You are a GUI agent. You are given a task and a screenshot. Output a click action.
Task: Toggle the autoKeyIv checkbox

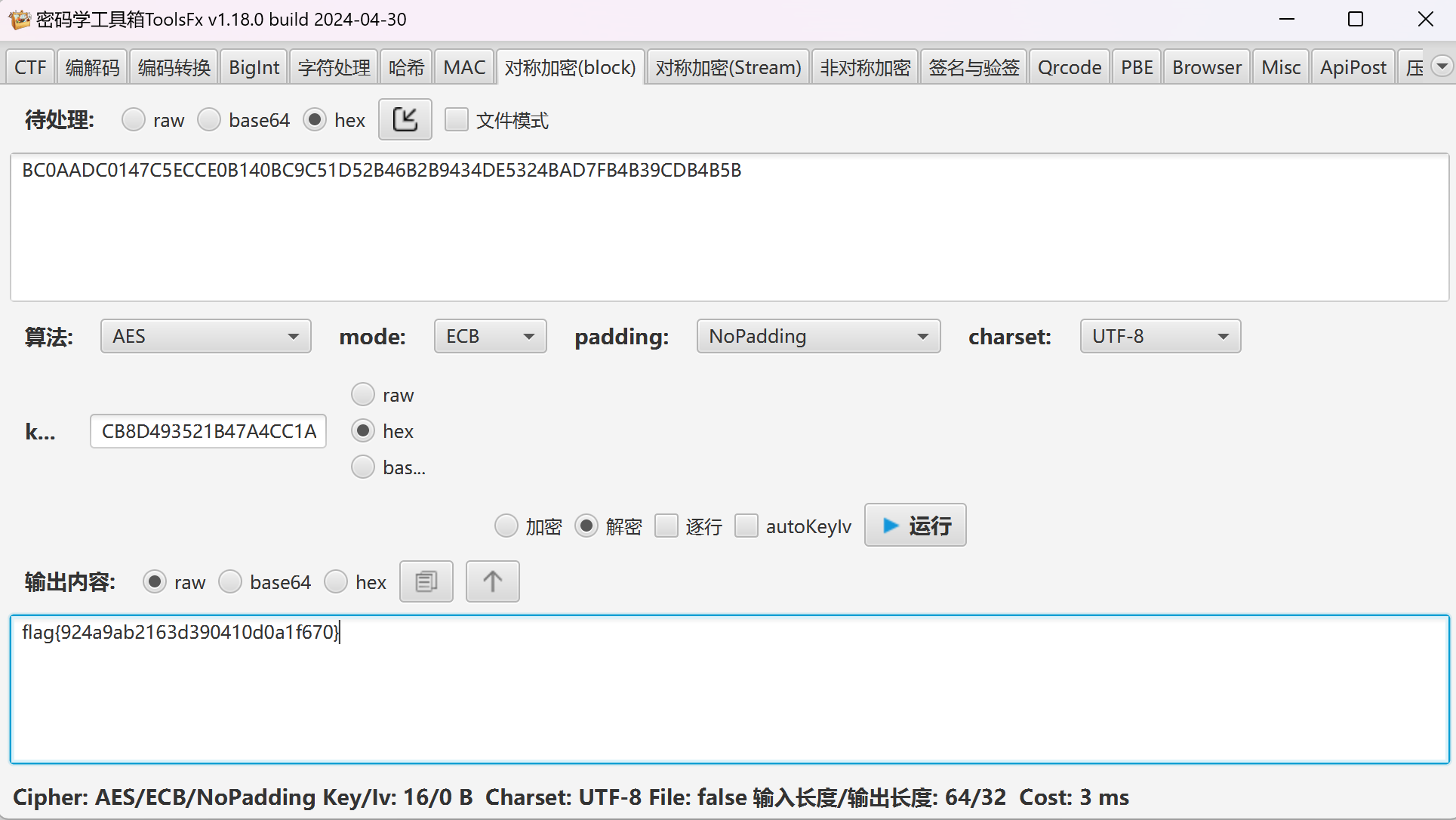coord(746,526)
